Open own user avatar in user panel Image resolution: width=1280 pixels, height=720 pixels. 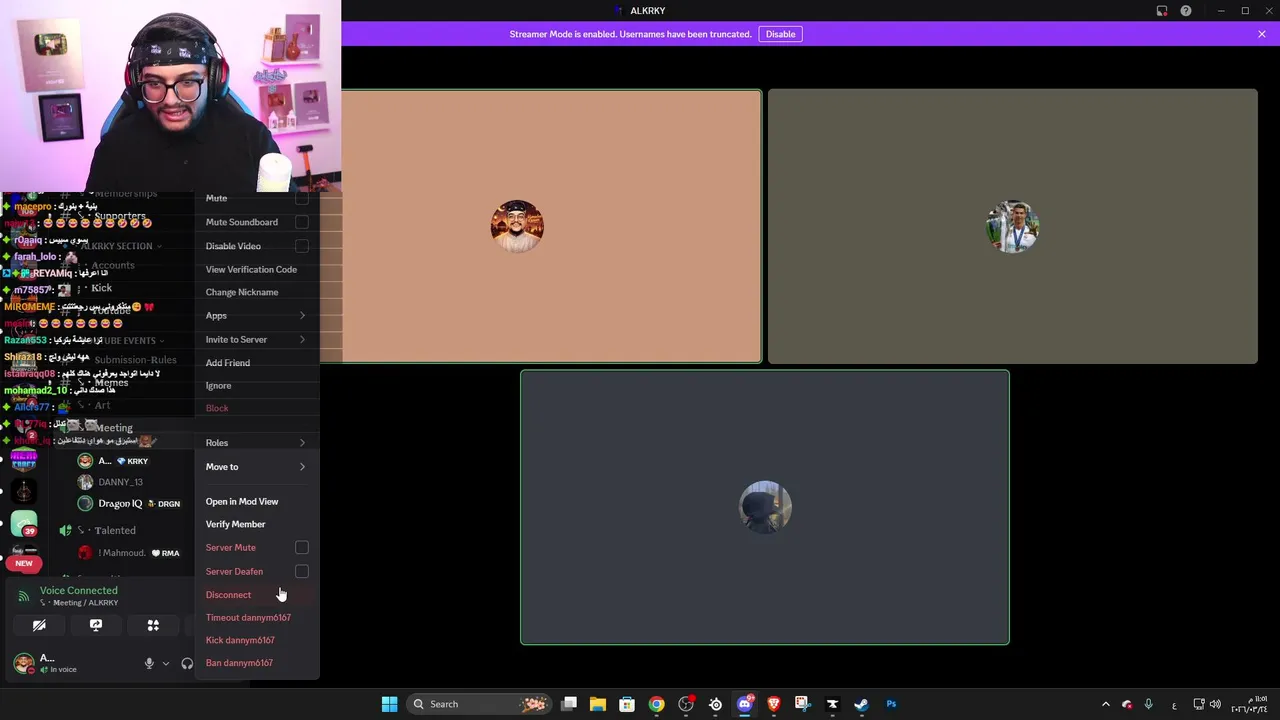pos(23,663)
